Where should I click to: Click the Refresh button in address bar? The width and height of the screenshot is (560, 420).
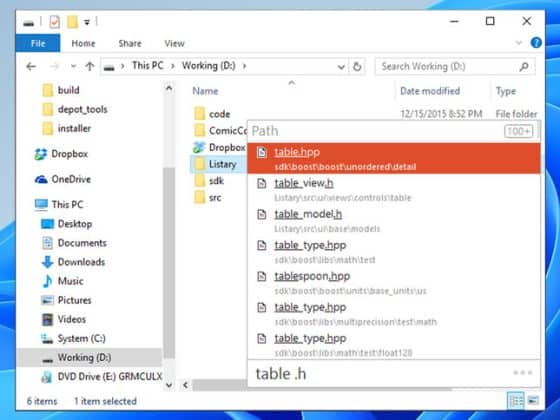357,67
